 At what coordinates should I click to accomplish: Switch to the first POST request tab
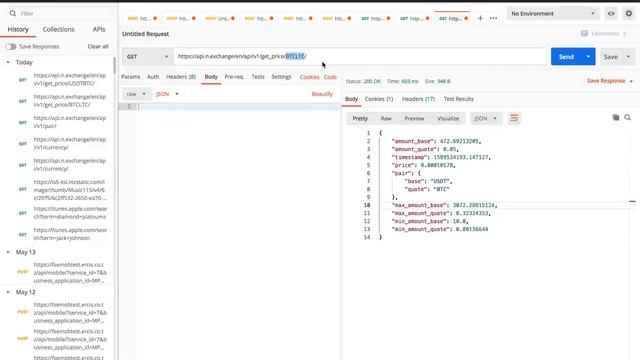pyautogui.click(x=142, y=18)
